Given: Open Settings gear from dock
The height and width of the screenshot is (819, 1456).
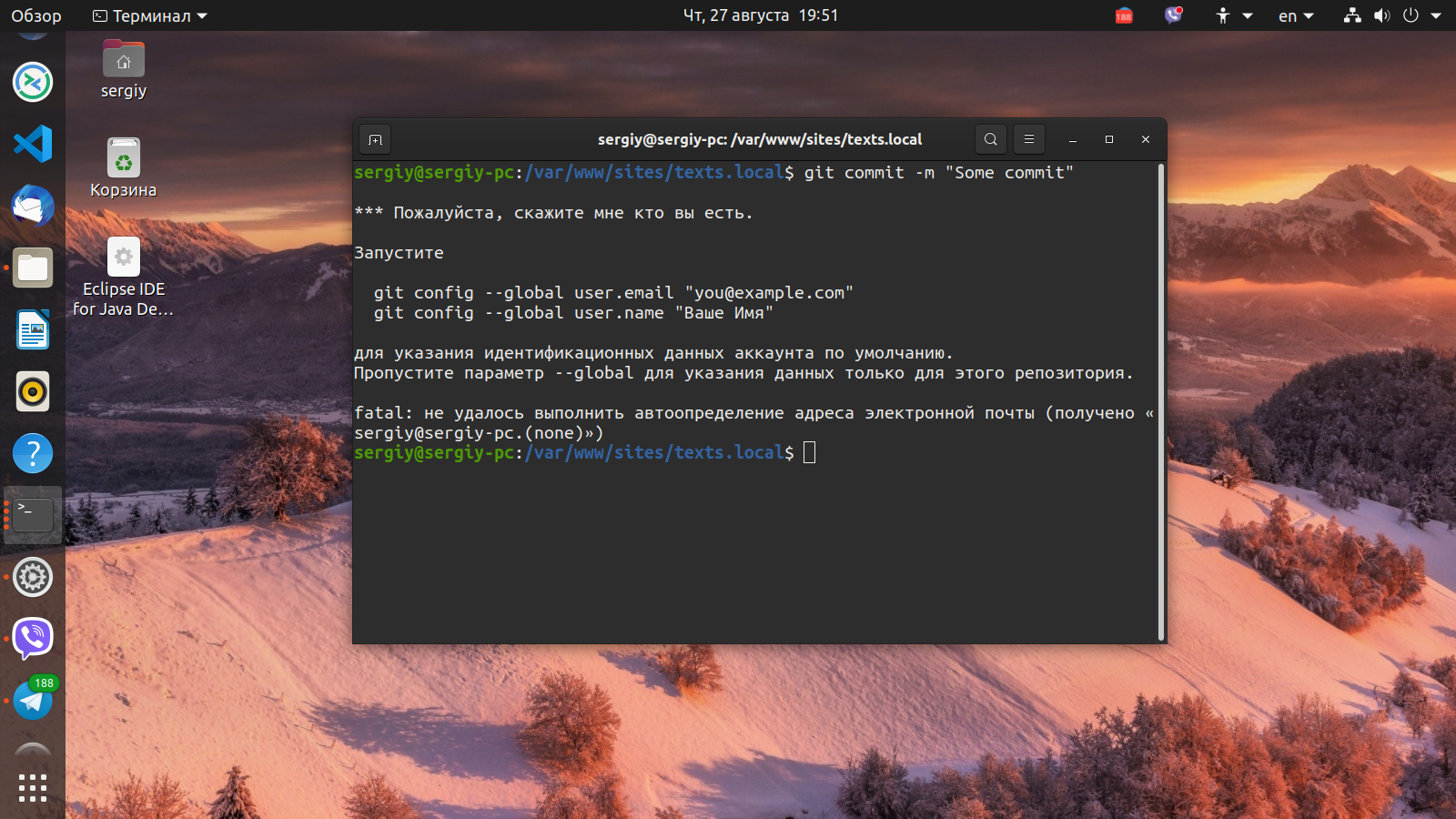Looking at the screenshot, I should coord(33,577).
